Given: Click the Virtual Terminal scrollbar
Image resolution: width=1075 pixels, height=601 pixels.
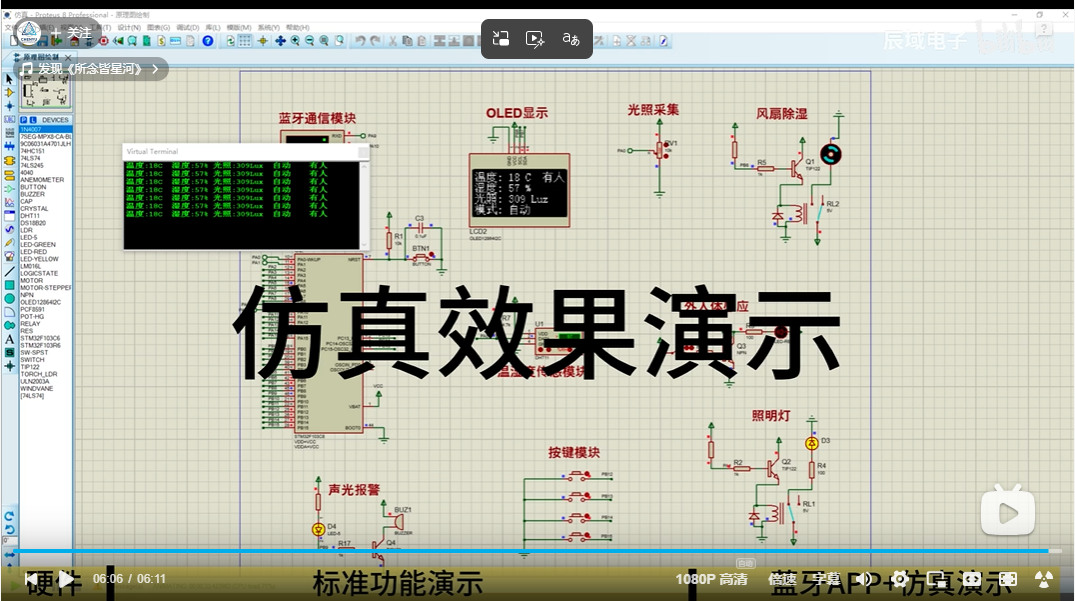Looking at the screenshot, I should pos(364,205).
